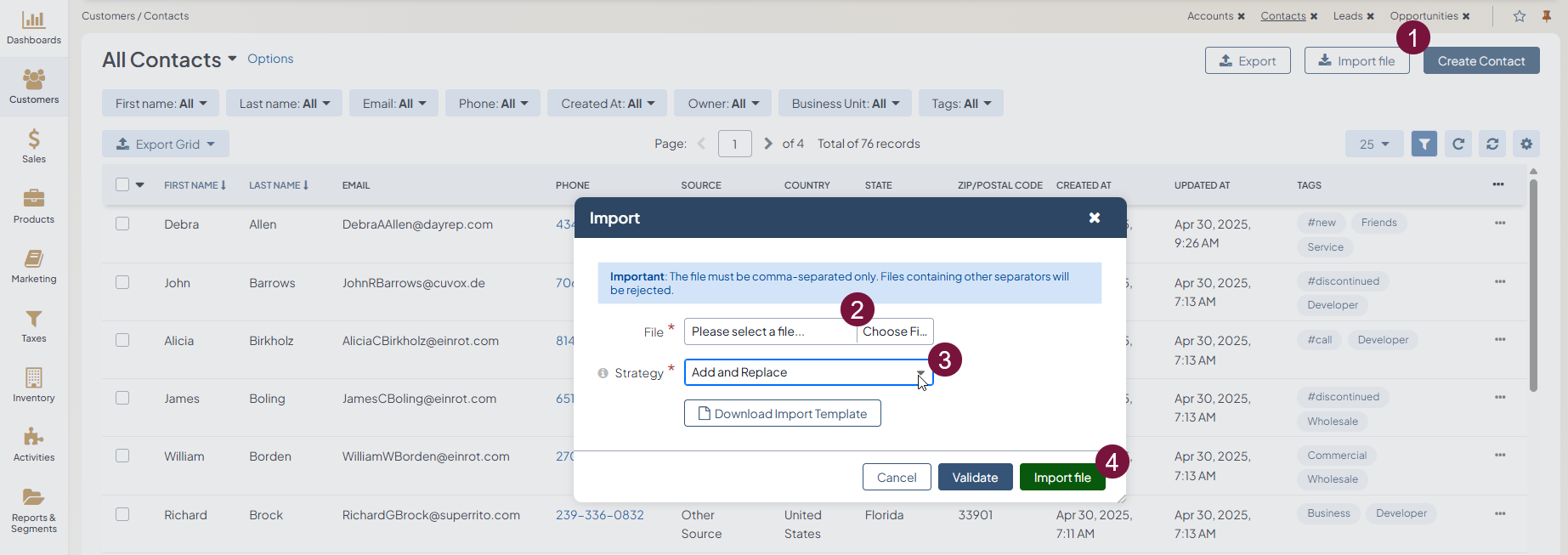Check the select-all header checkbox

click(x=122, y=184)
